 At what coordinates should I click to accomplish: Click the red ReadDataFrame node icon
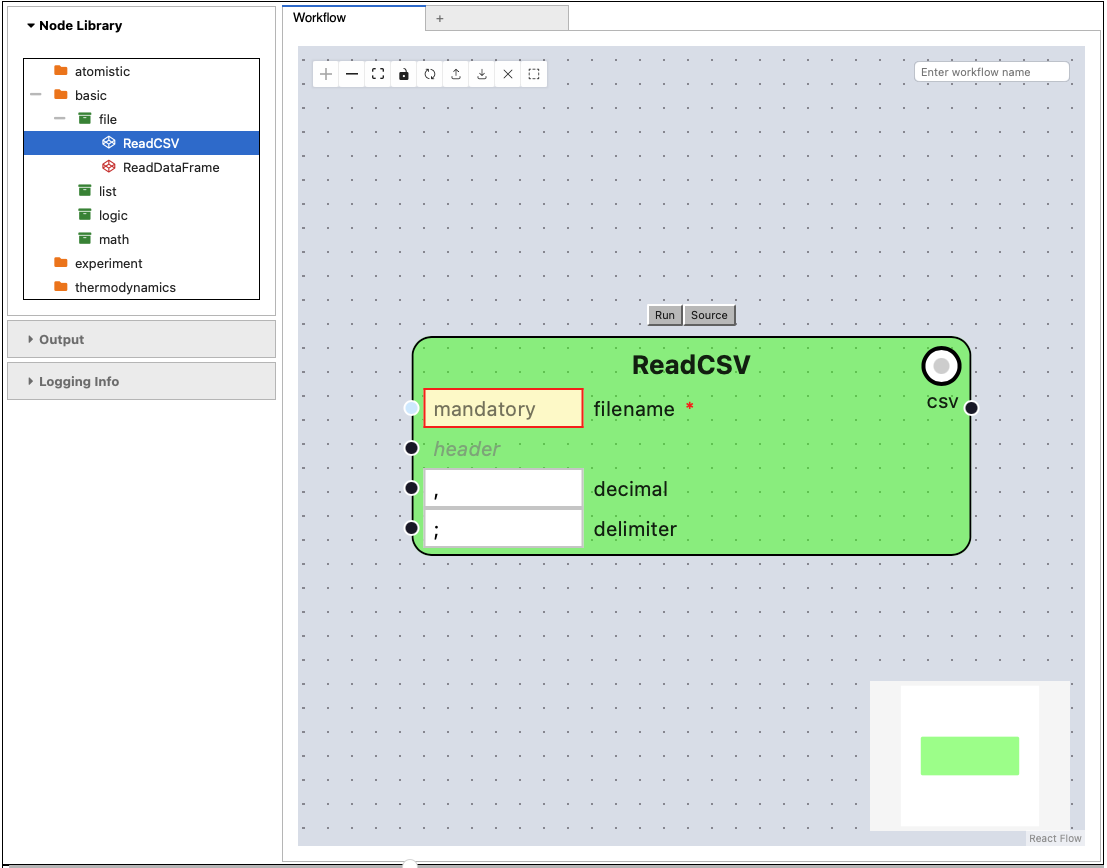[x=109, y=167]
